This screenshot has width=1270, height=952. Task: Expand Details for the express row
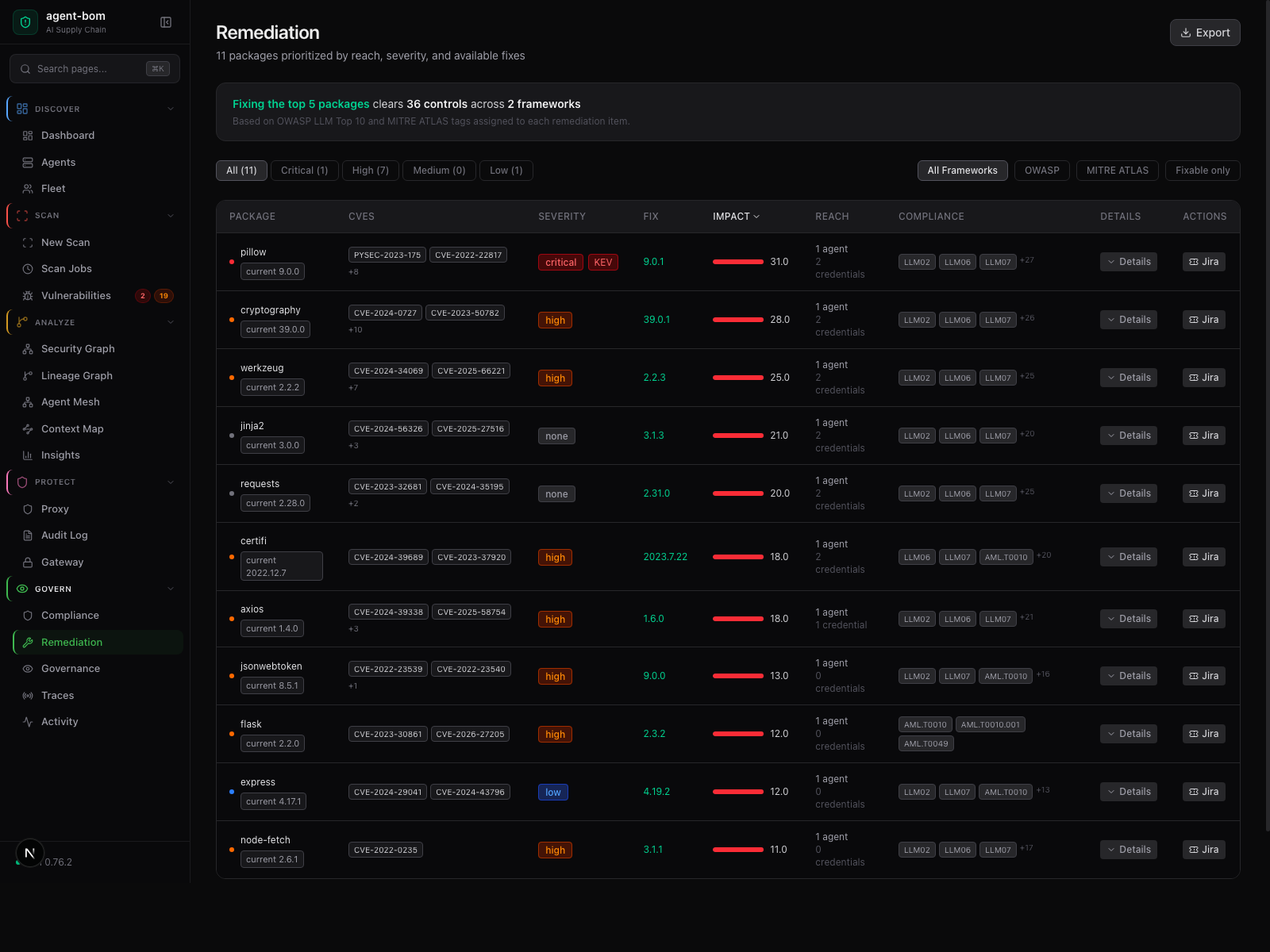(x=1128, y=792)
